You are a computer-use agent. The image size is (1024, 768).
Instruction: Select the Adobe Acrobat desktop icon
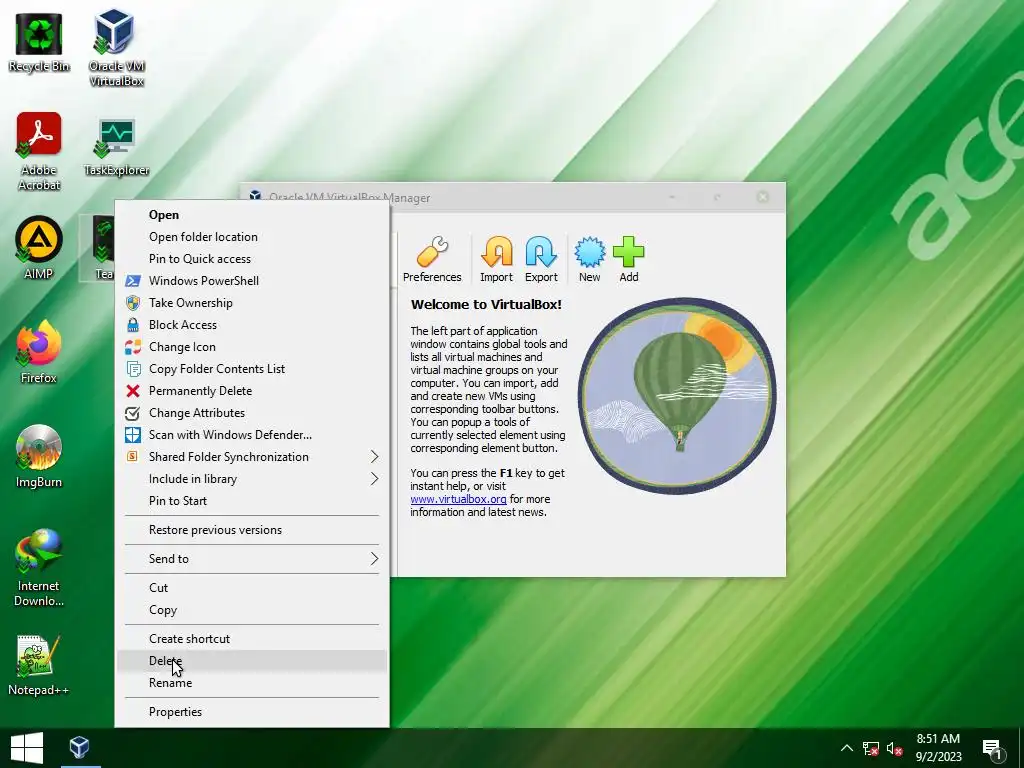39,151
